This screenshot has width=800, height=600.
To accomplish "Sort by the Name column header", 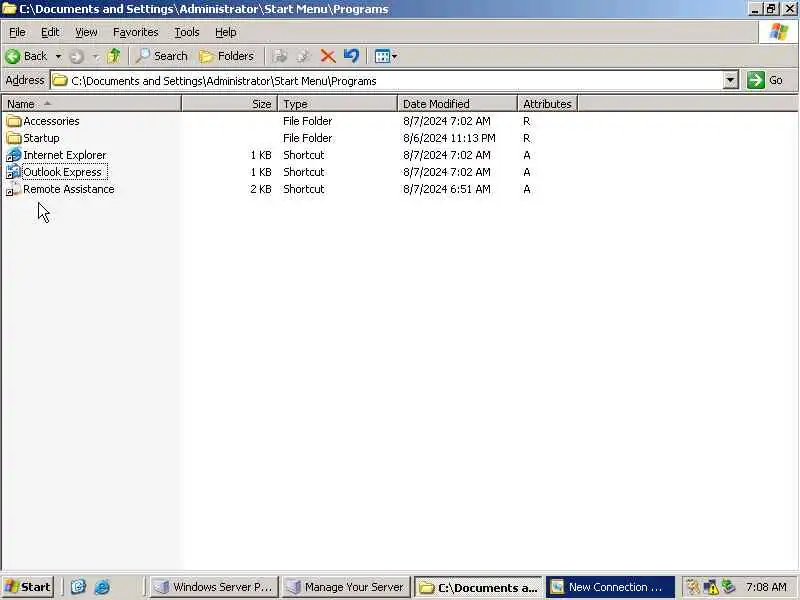I will point(91,104).
